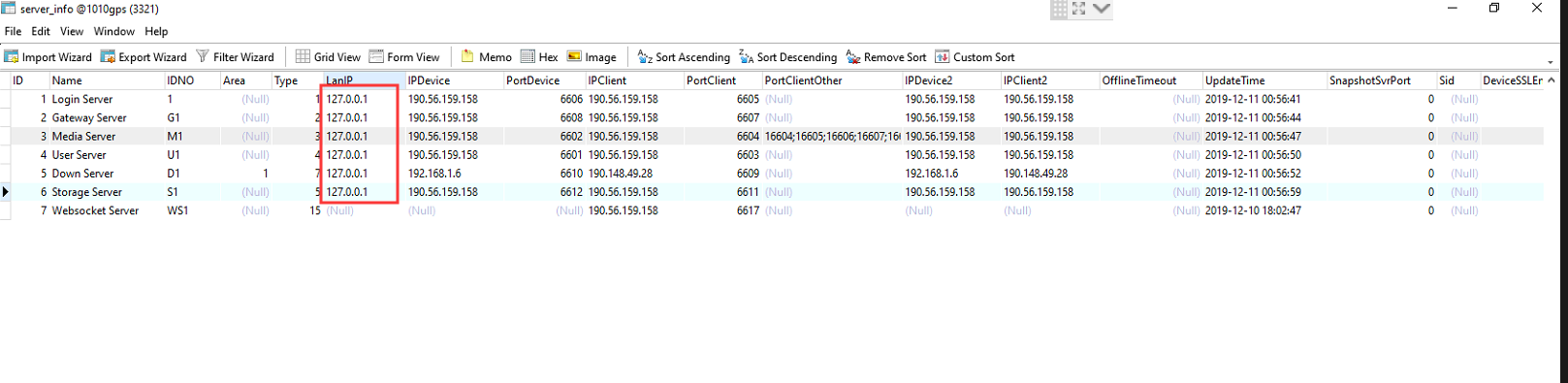The image size is (1568, 383).
Task: Click the PortDevice column header
Action: [x=544, y=80]
